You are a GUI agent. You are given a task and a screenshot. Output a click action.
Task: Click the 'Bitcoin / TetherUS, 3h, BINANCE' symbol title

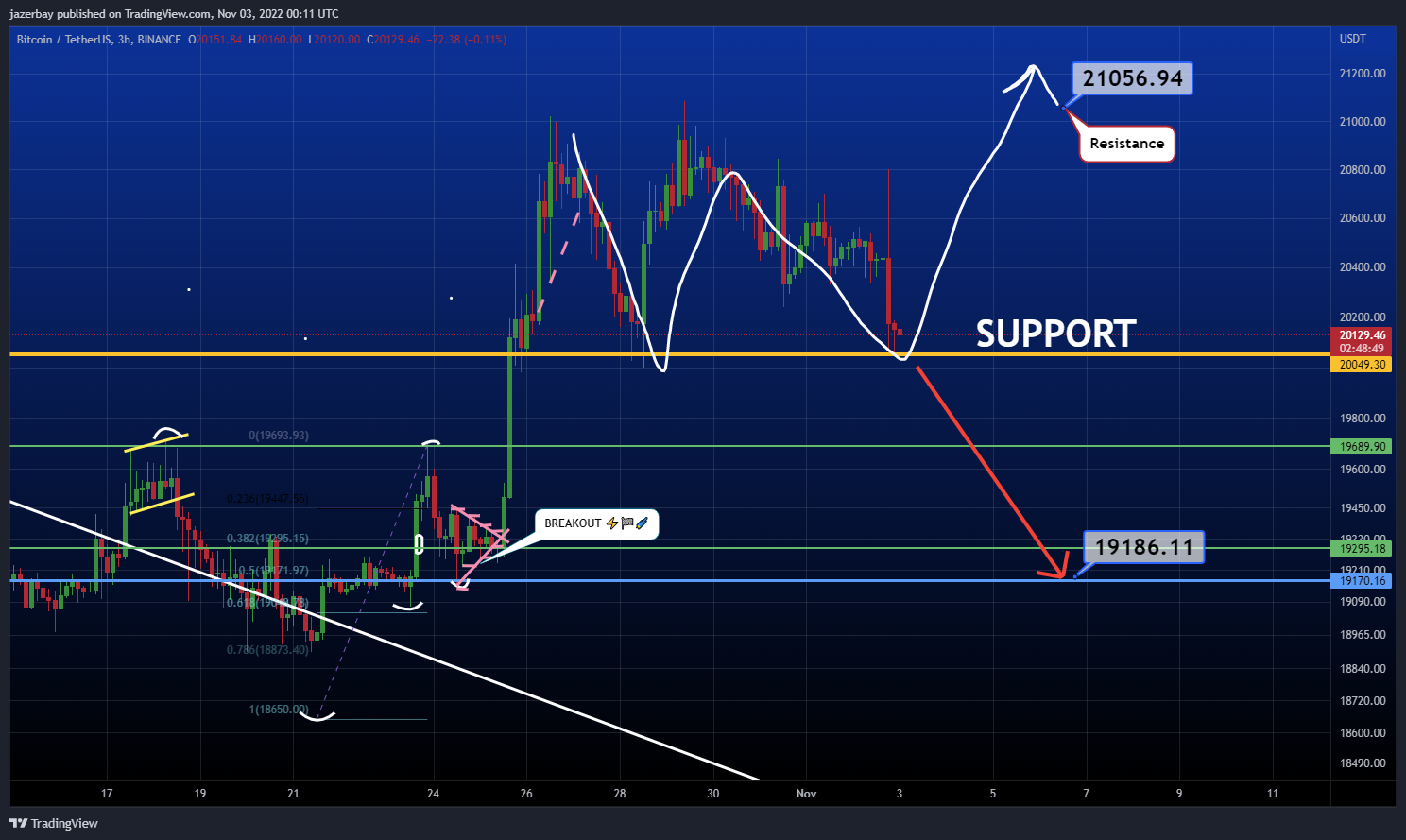click(x=99, y=40)
